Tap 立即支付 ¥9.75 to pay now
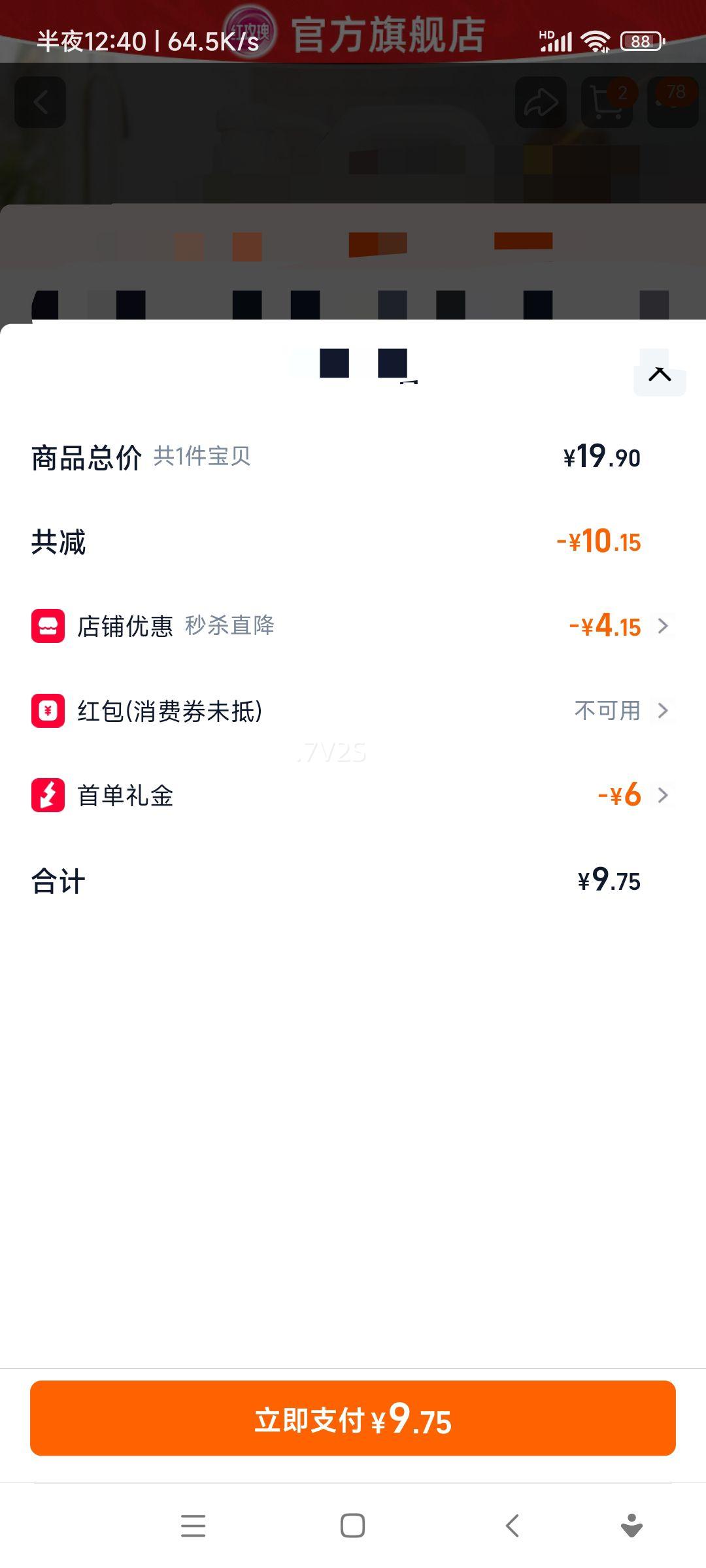This screenshot has height=1568, width=706. (x=353, y=1418)
